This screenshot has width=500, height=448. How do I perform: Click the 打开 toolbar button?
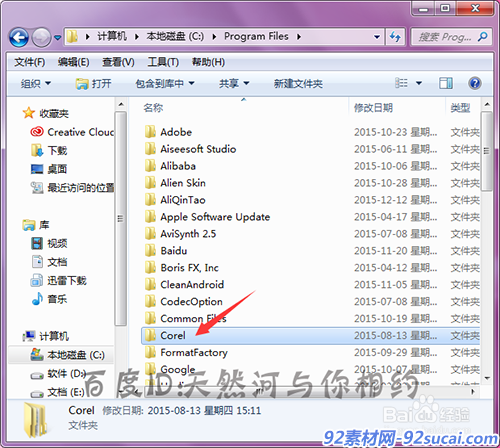point(94,83)
